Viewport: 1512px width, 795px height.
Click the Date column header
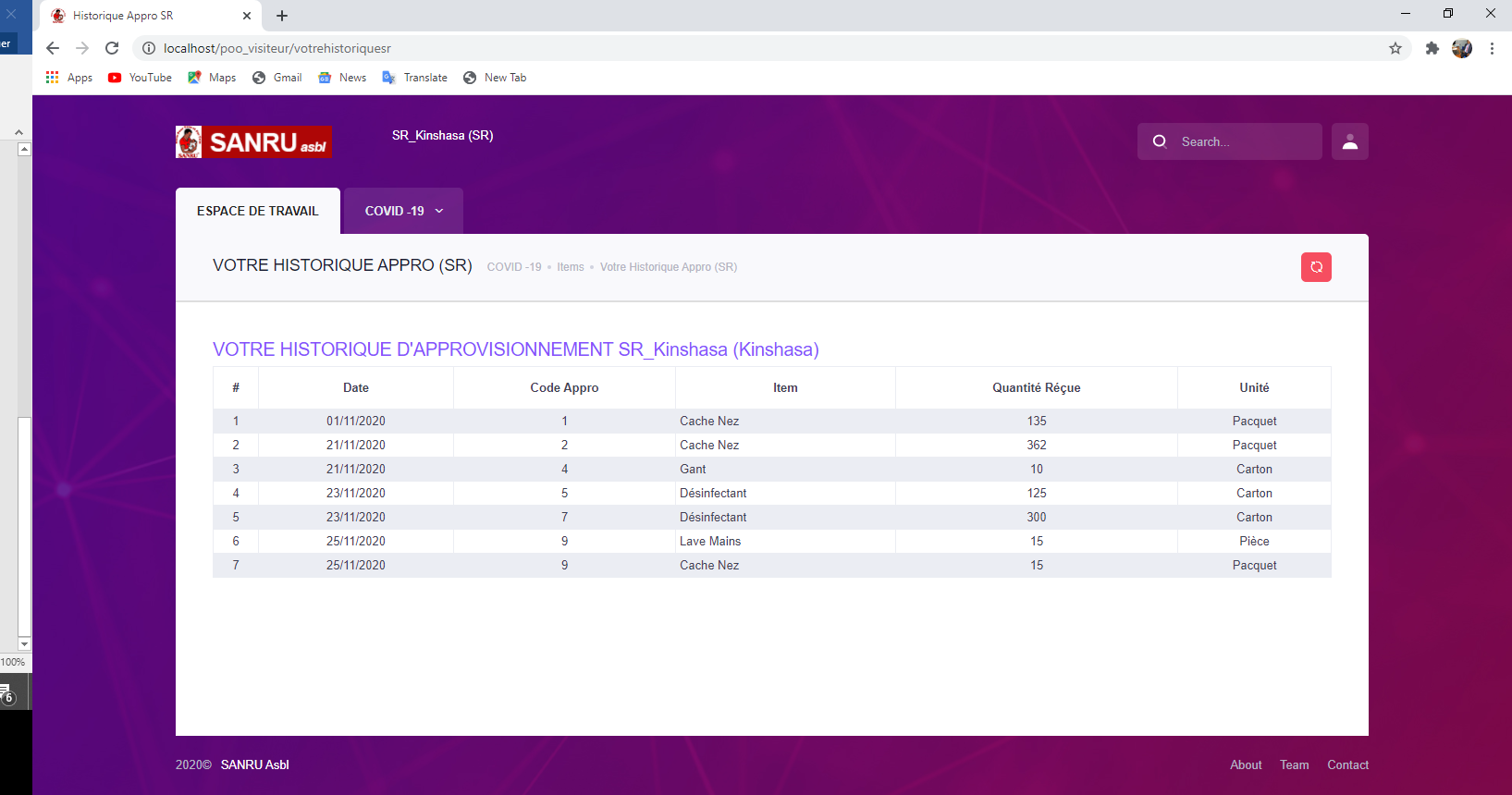(356, 388)
